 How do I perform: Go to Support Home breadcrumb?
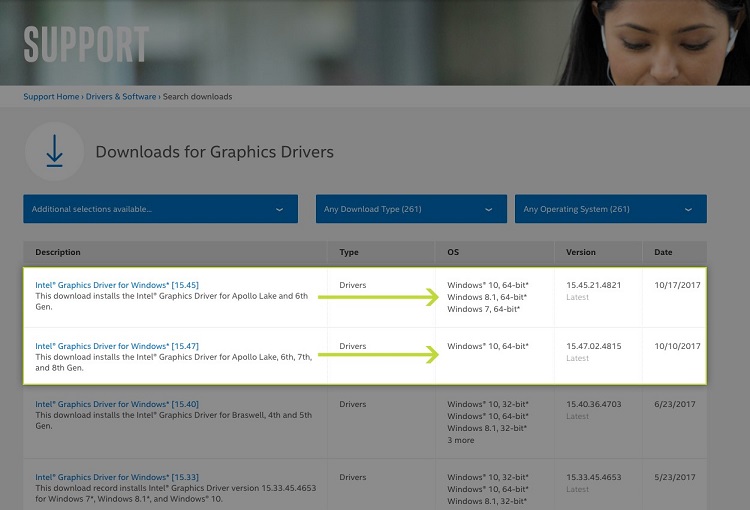click(51, 97)
